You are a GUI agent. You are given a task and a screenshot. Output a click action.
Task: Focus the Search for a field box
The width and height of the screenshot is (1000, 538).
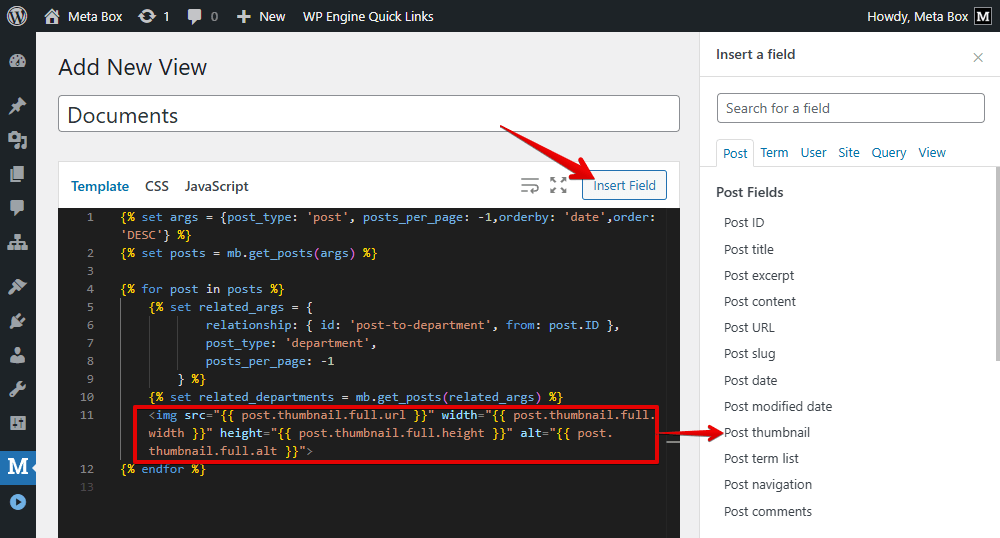[x=850, y=108]
